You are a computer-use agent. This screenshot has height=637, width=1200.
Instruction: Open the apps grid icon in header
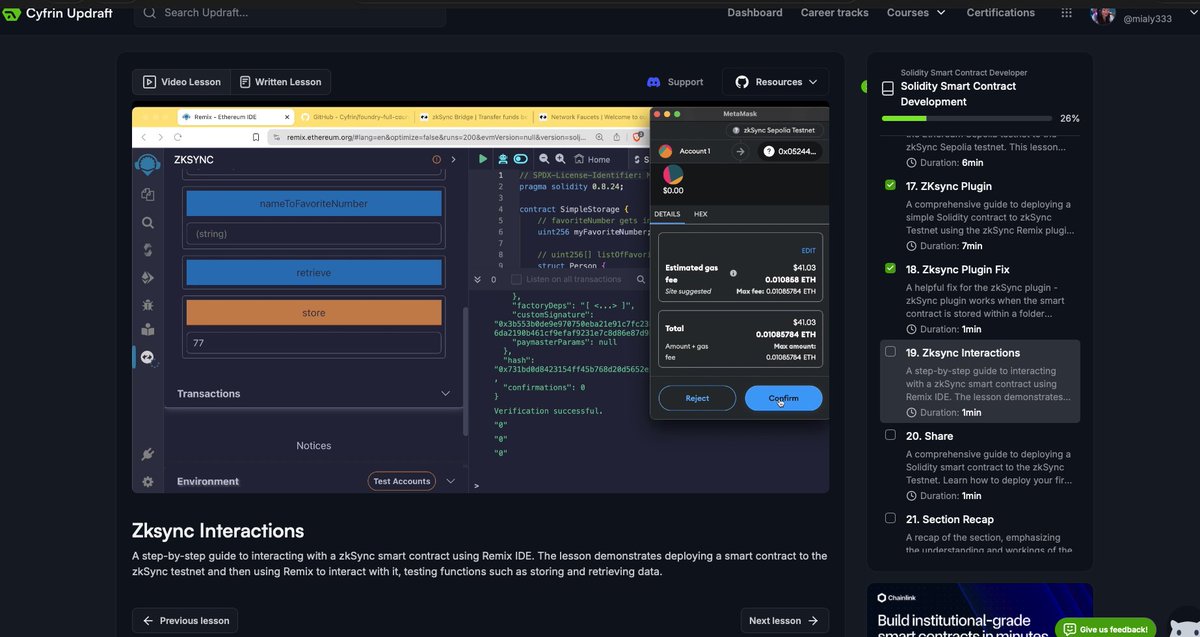coord(1067,13)
